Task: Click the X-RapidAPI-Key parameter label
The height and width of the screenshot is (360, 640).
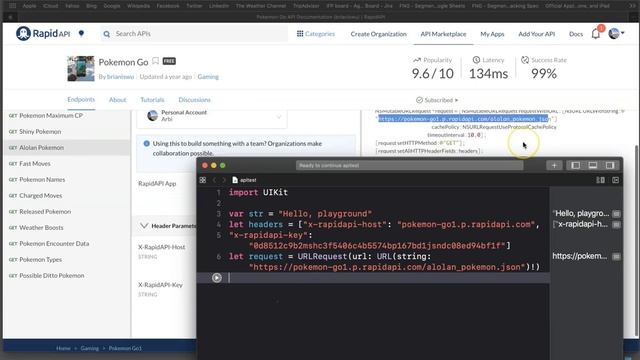Action: coord(160,285)
